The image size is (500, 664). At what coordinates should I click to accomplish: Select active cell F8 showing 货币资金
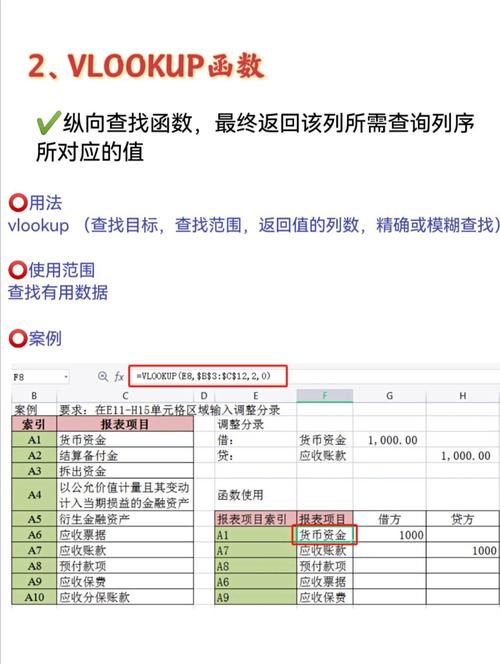pyautogui.click(x=325, y=534)
